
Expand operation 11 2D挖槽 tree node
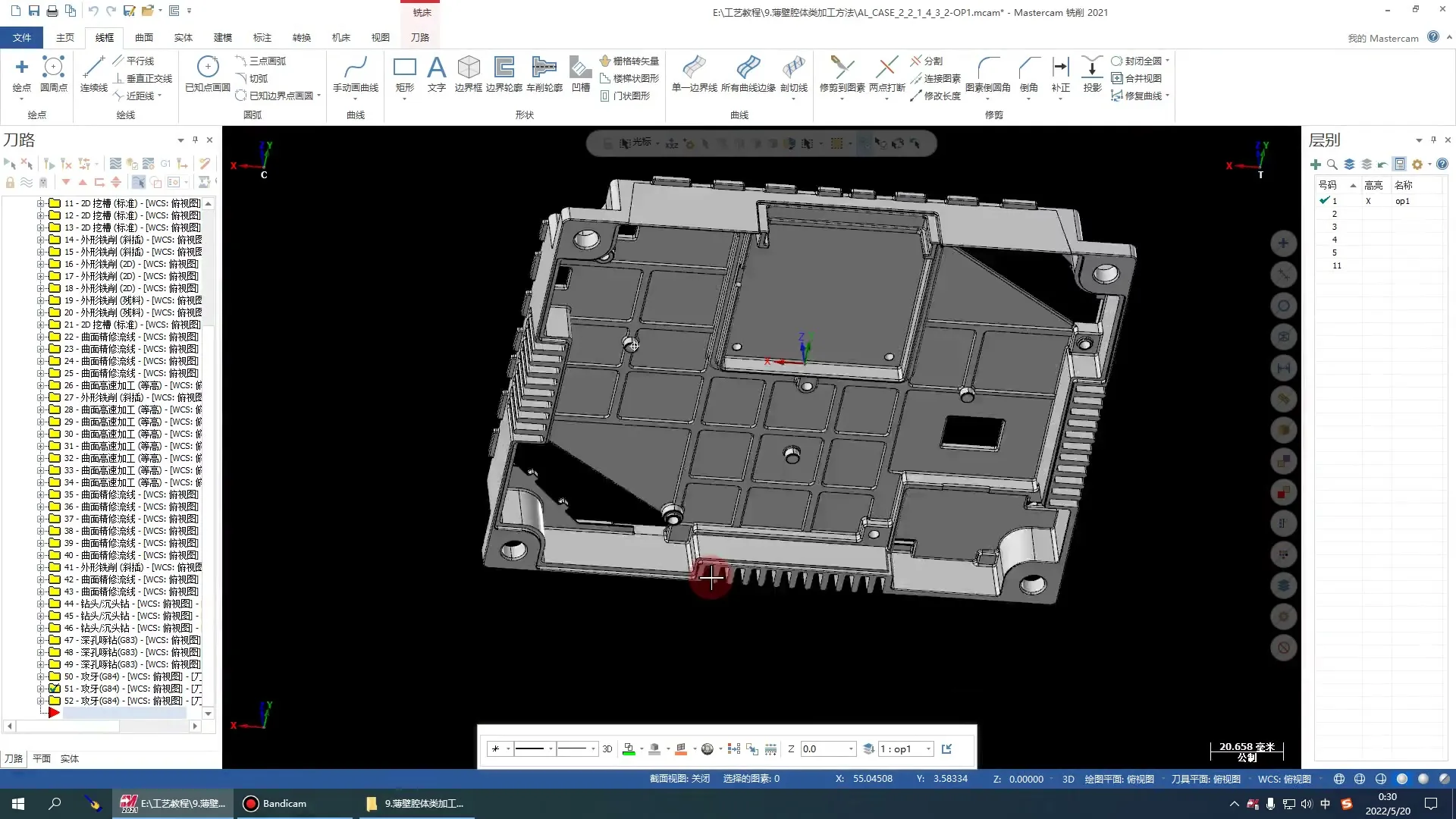point(41,203)
